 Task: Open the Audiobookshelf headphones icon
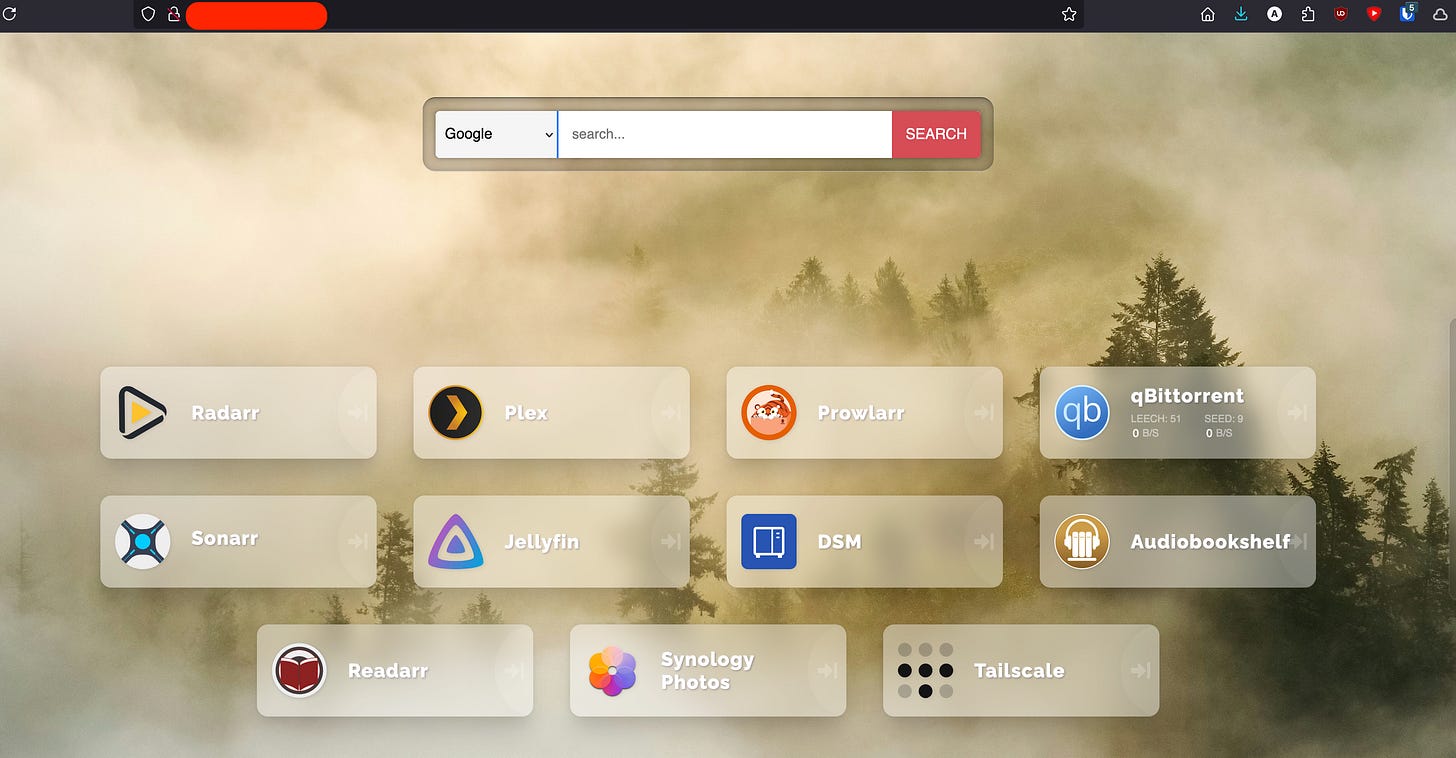pyautogui.click(x=1082, y=541)
